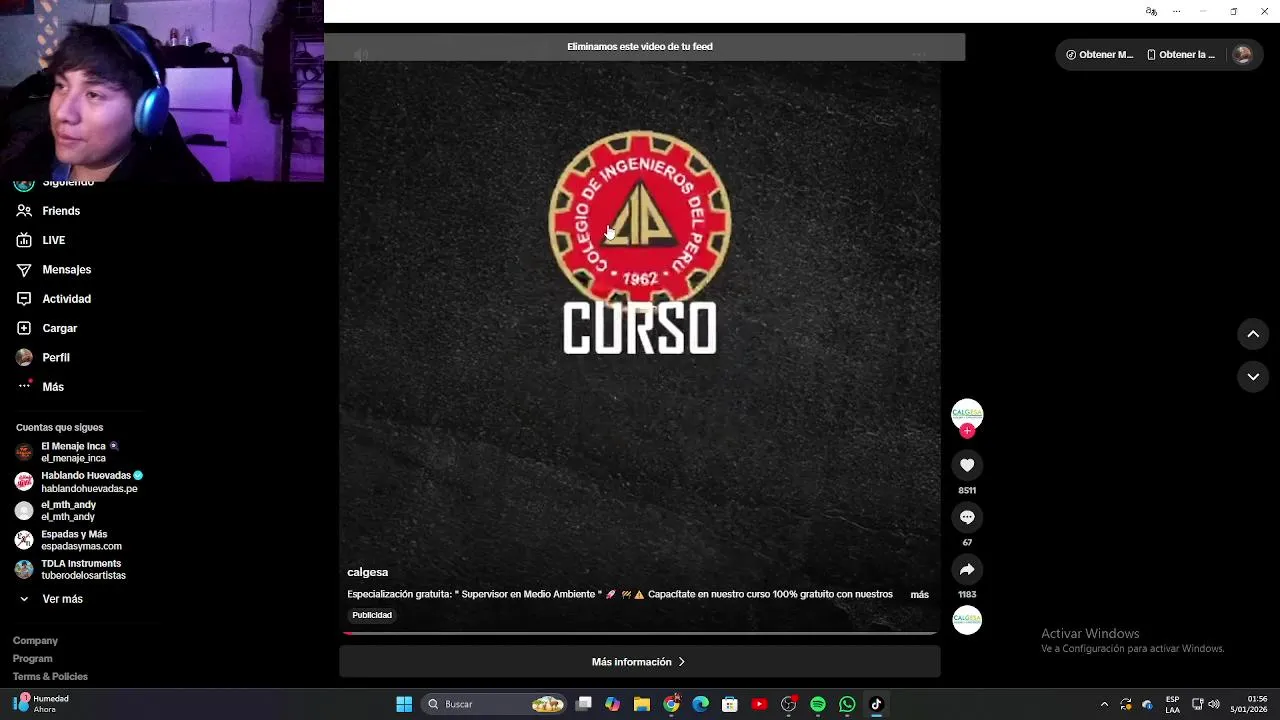Open the volume speaker tray icon
Viewport: 1280px width, 720px height.
click(1214, 704)
